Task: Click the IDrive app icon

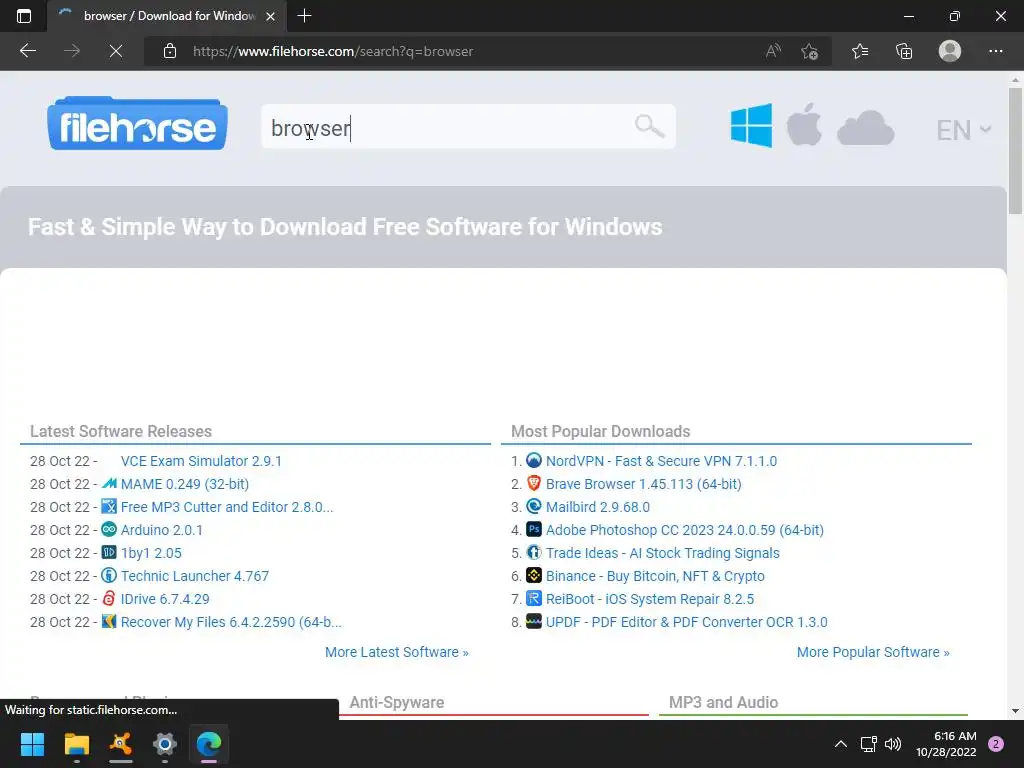Action: (x=109, y=598)
